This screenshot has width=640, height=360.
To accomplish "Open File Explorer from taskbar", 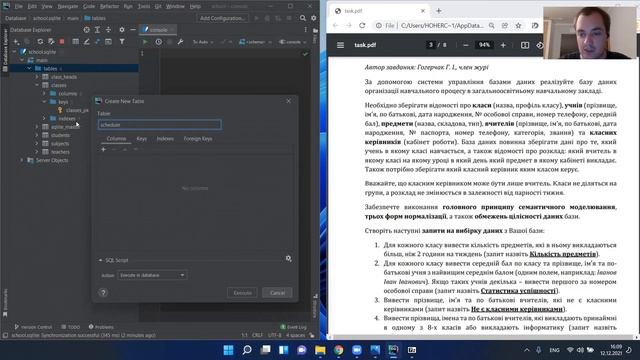I will (320, 350).
